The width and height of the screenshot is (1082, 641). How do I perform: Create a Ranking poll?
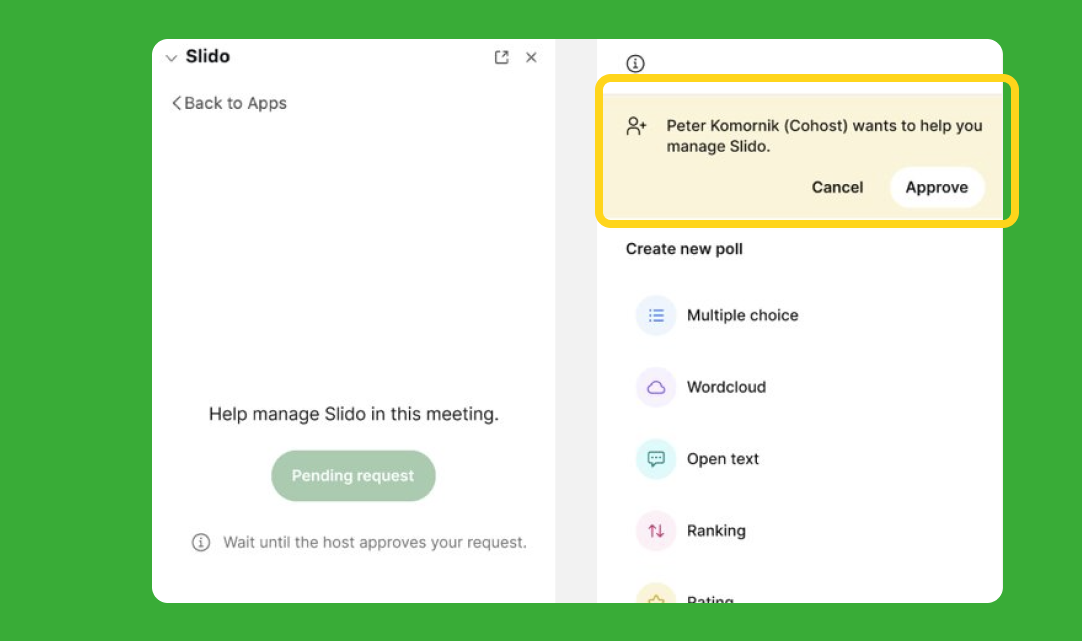[x=716, y=531]
